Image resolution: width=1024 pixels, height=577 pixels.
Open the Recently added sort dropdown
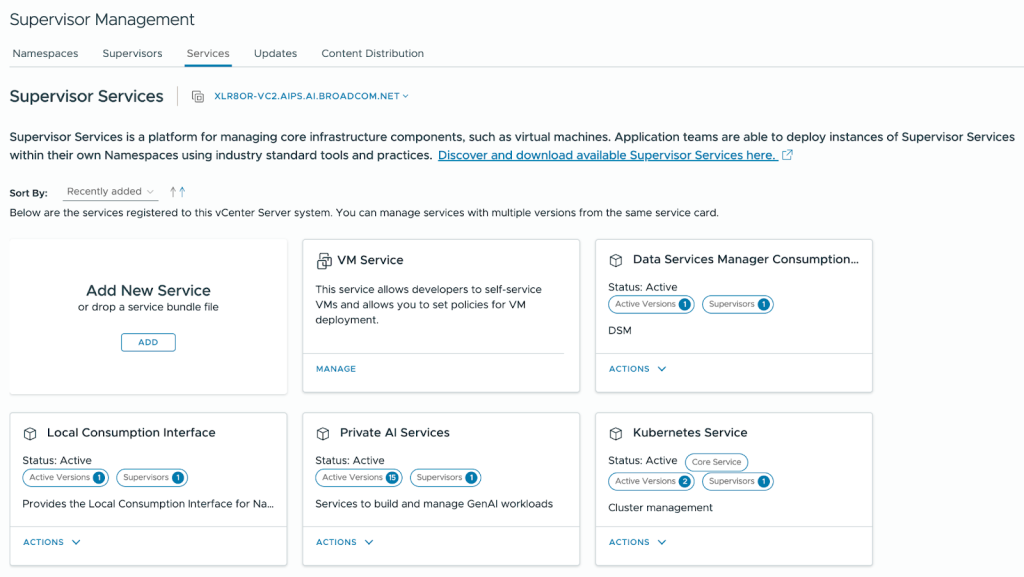point(110,192)
